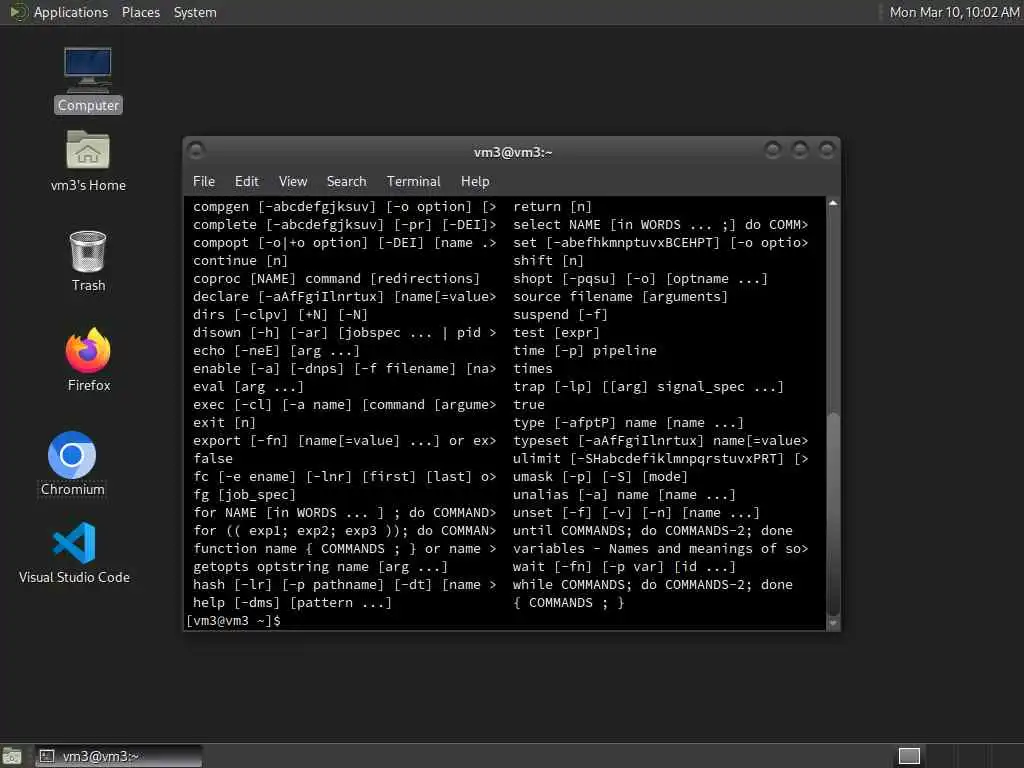Image resolution: width=1024 pixels, height=768 pixels.
Task: Select the vm3@vm3:~ taskbar window button
Action: (x=118, y=756)
